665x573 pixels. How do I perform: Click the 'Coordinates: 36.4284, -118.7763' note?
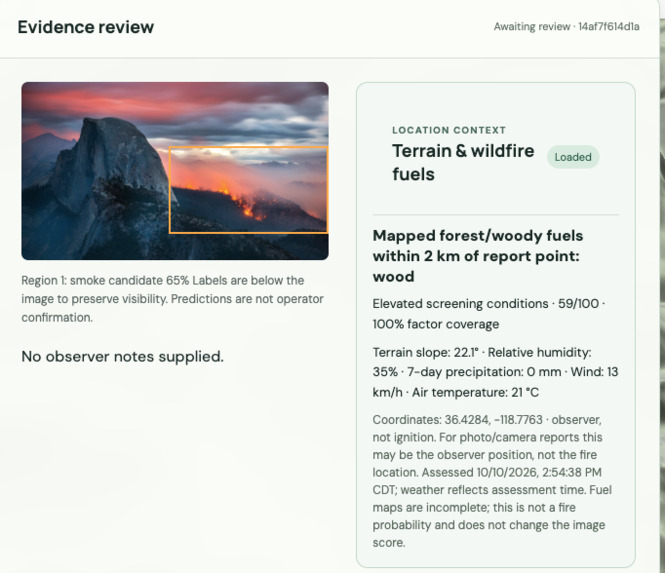click(x=492, y=481)
